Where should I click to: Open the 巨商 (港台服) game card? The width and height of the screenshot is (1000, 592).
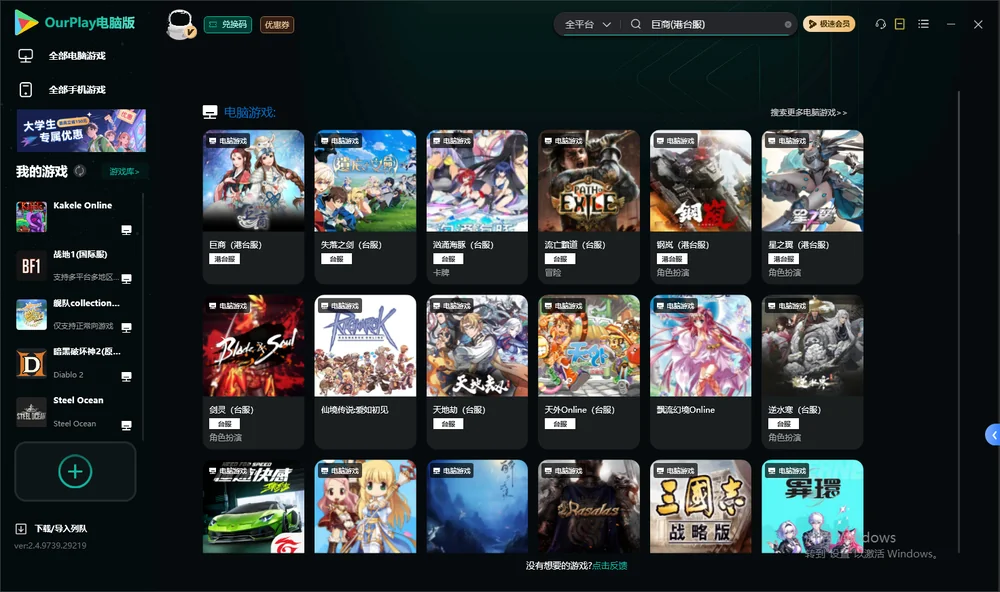(254, 207)
